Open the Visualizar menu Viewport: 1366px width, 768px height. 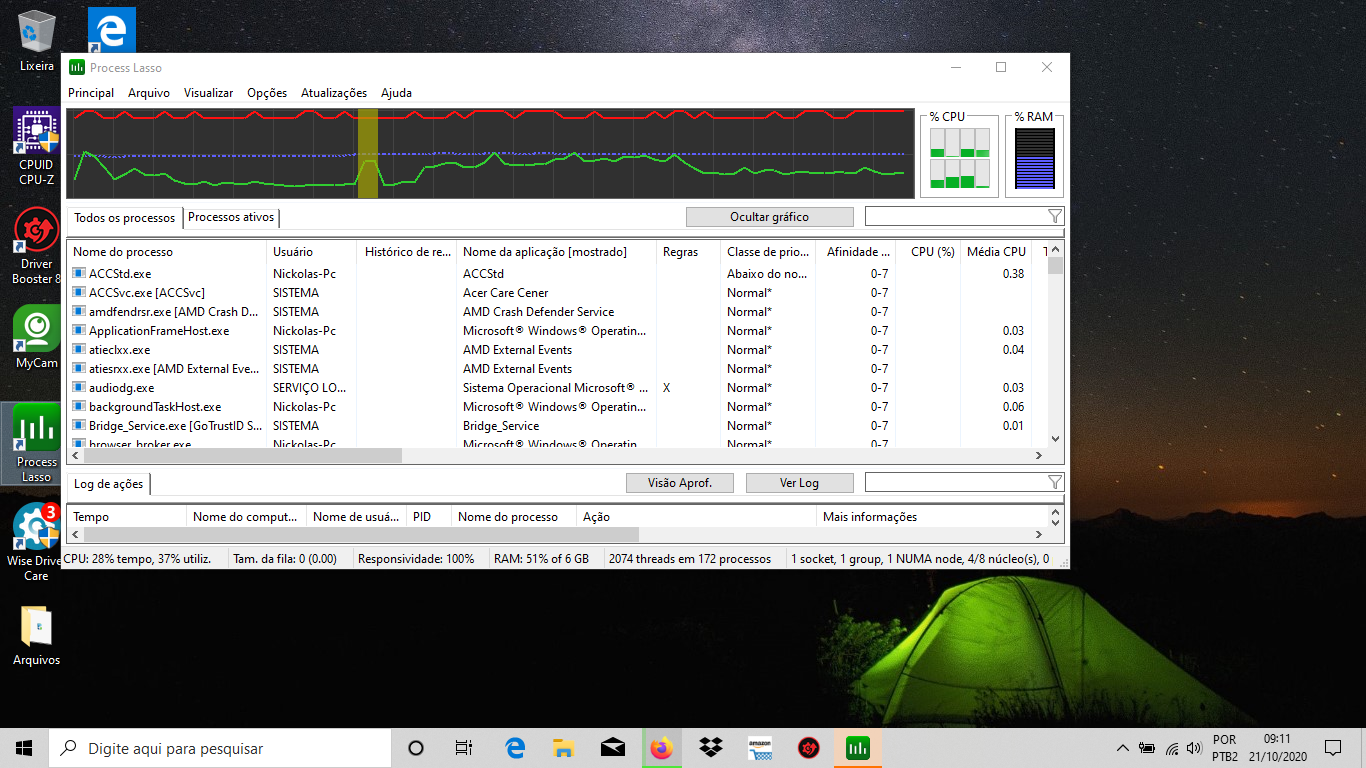click(x=208, y=93)
